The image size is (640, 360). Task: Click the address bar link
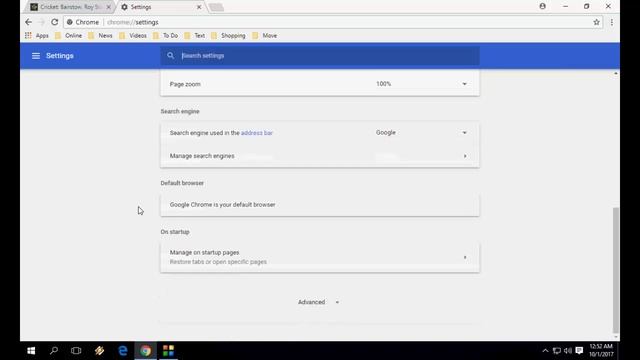(257, 133)
